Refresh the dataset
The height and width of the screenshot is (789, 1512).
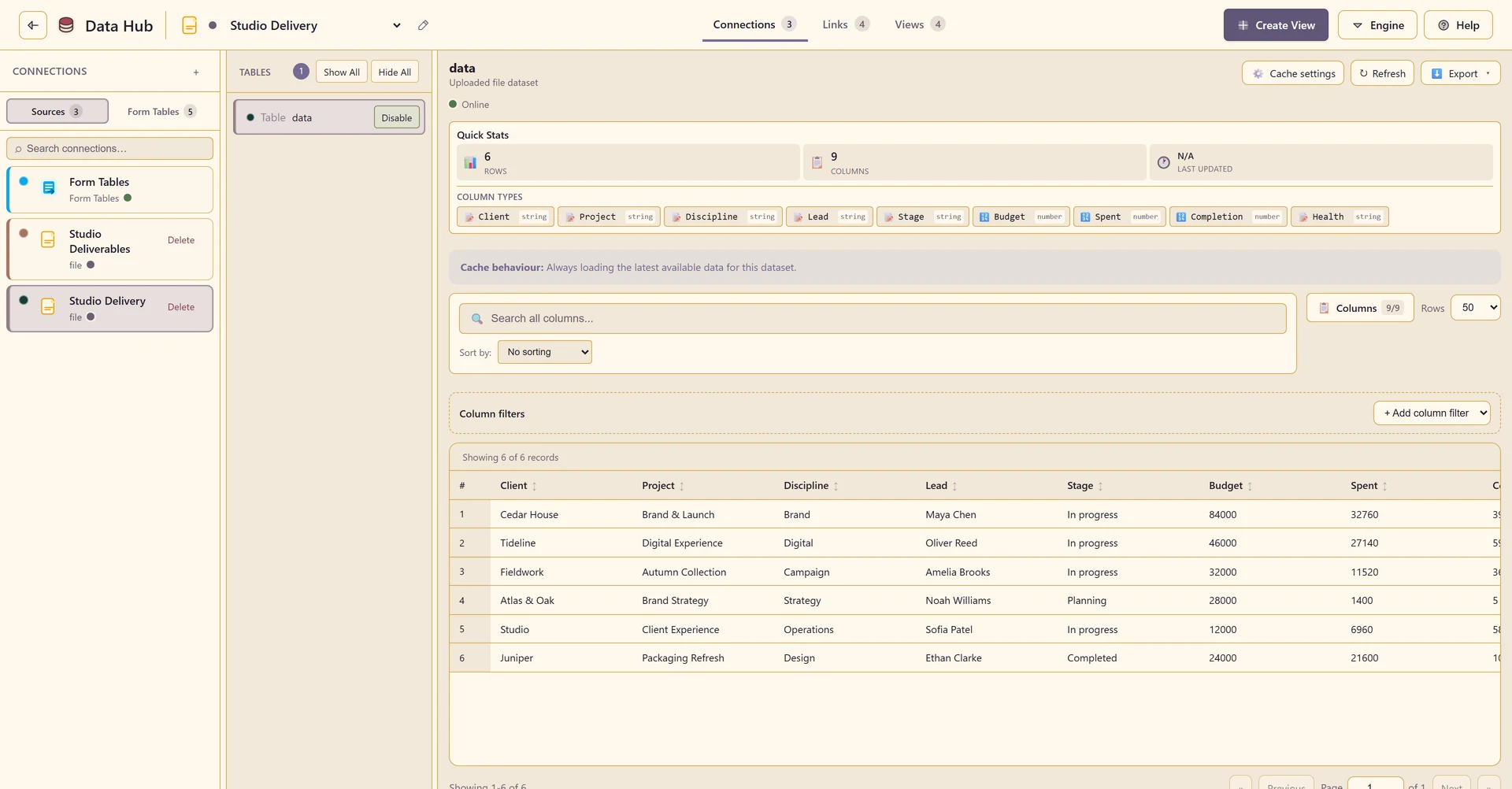[x=1382, y=73]
